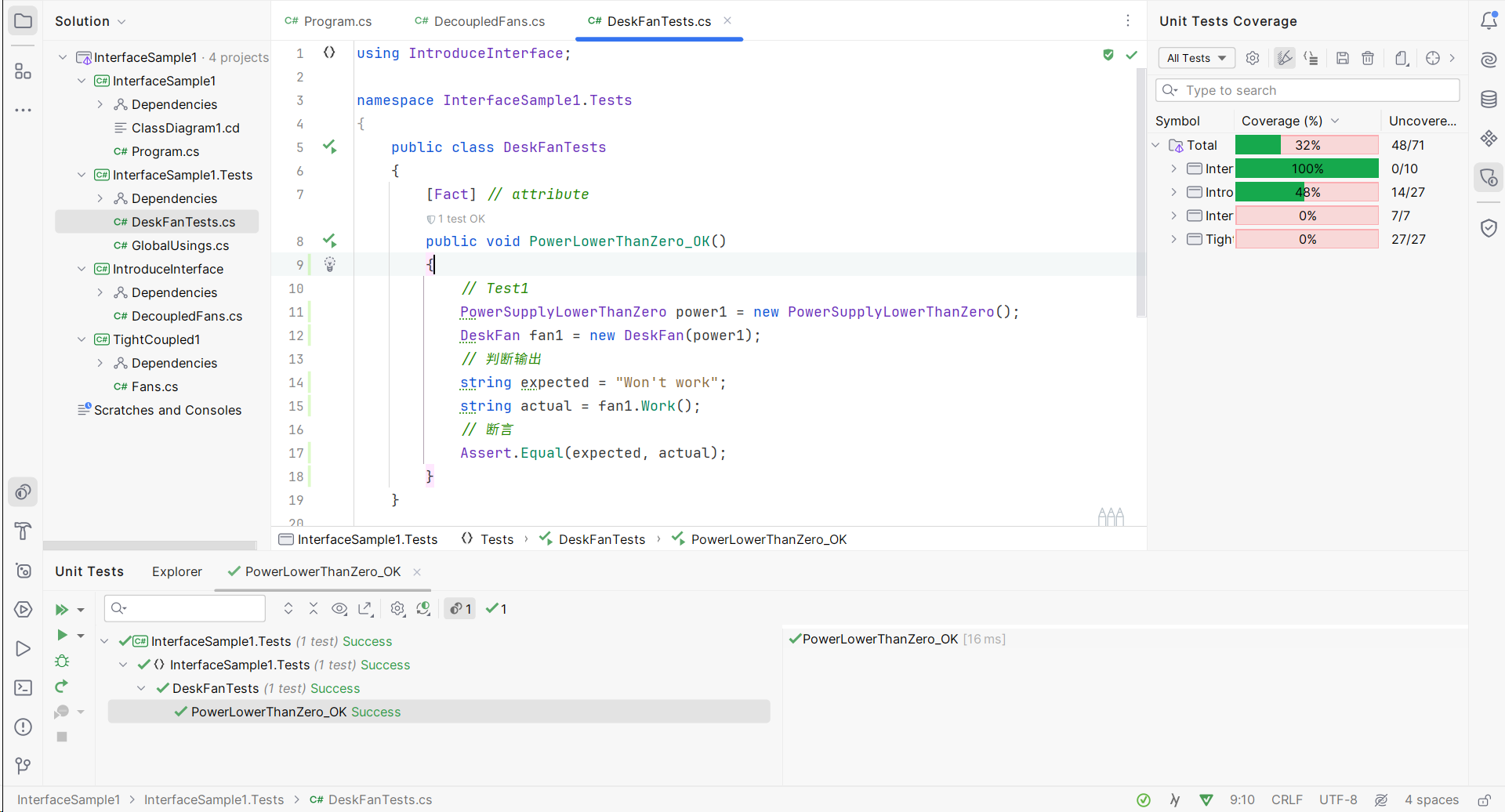
Task: Open the Database tool window icon
Action: click(1489, 99)
